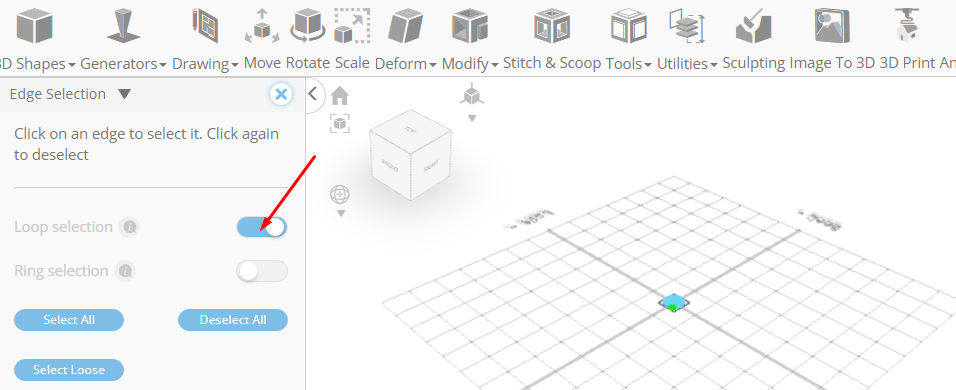Image resolution: width=956 pixels, height=390 pixels.
Task: Collapse the side panel with chevron
Action: pyautogui.click(x=313, y=94)
